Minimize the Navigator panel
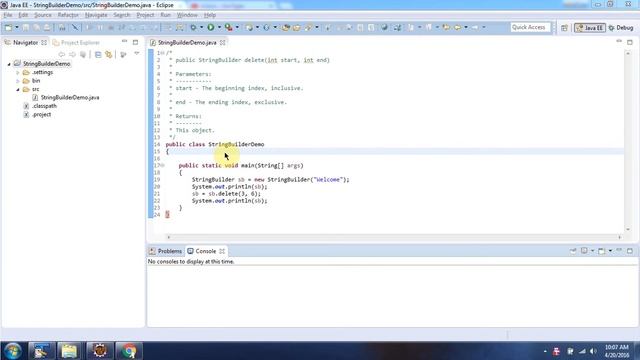Screen dimensions: 640x360 pos(124,42)
